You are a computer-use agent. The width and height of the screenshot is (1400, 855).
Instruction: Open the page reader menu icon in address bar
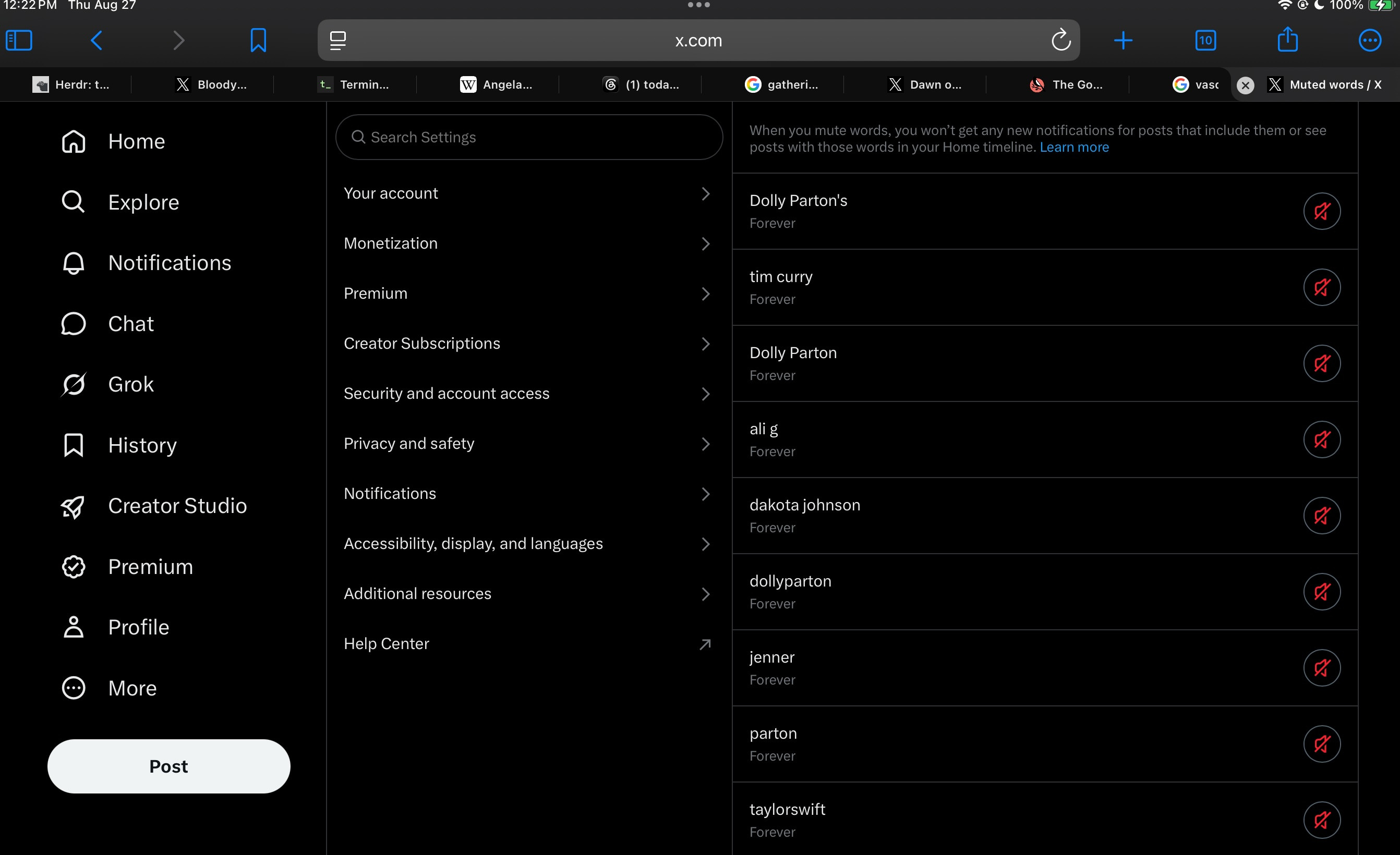tap(338, 40)
